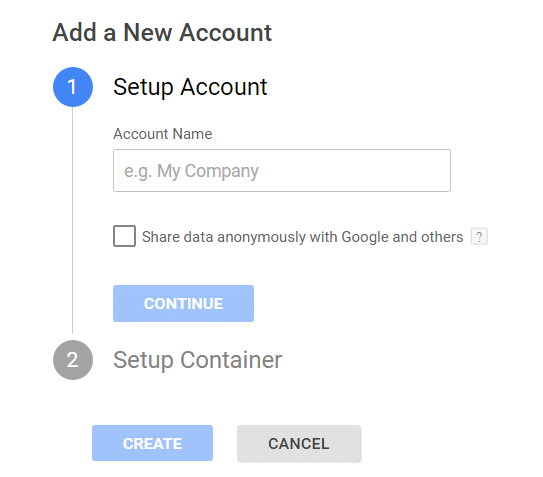The width and height of the screenshot is (543, 477).
Task: Click the CREATE button
Action: pyautogui.click(x=152, y=443)
